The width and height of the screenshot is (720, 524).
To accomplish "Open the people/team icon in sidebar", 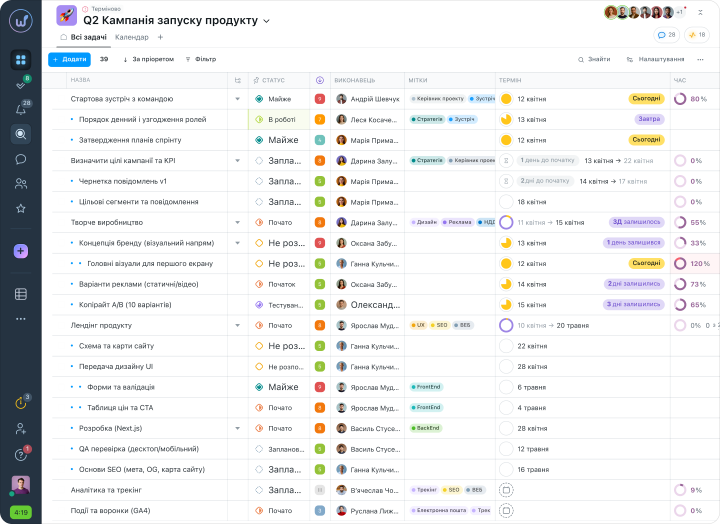I will (21, 184).
